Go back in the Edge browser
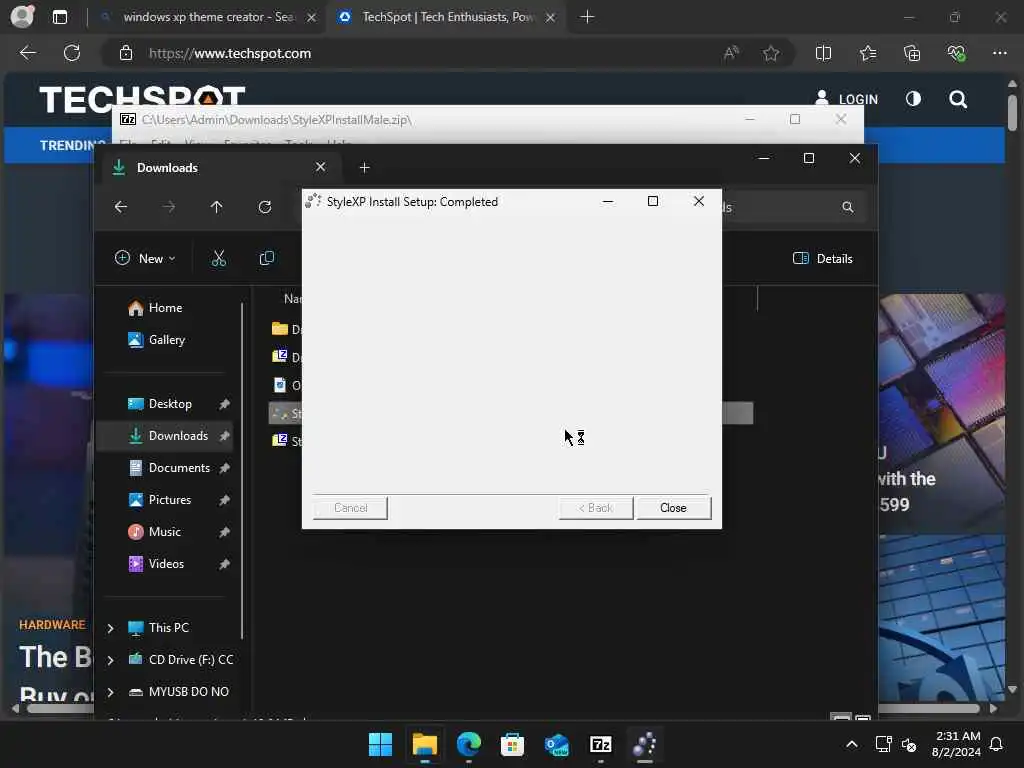The width and height of the screenshot is (1024, 768). [27, 53]
